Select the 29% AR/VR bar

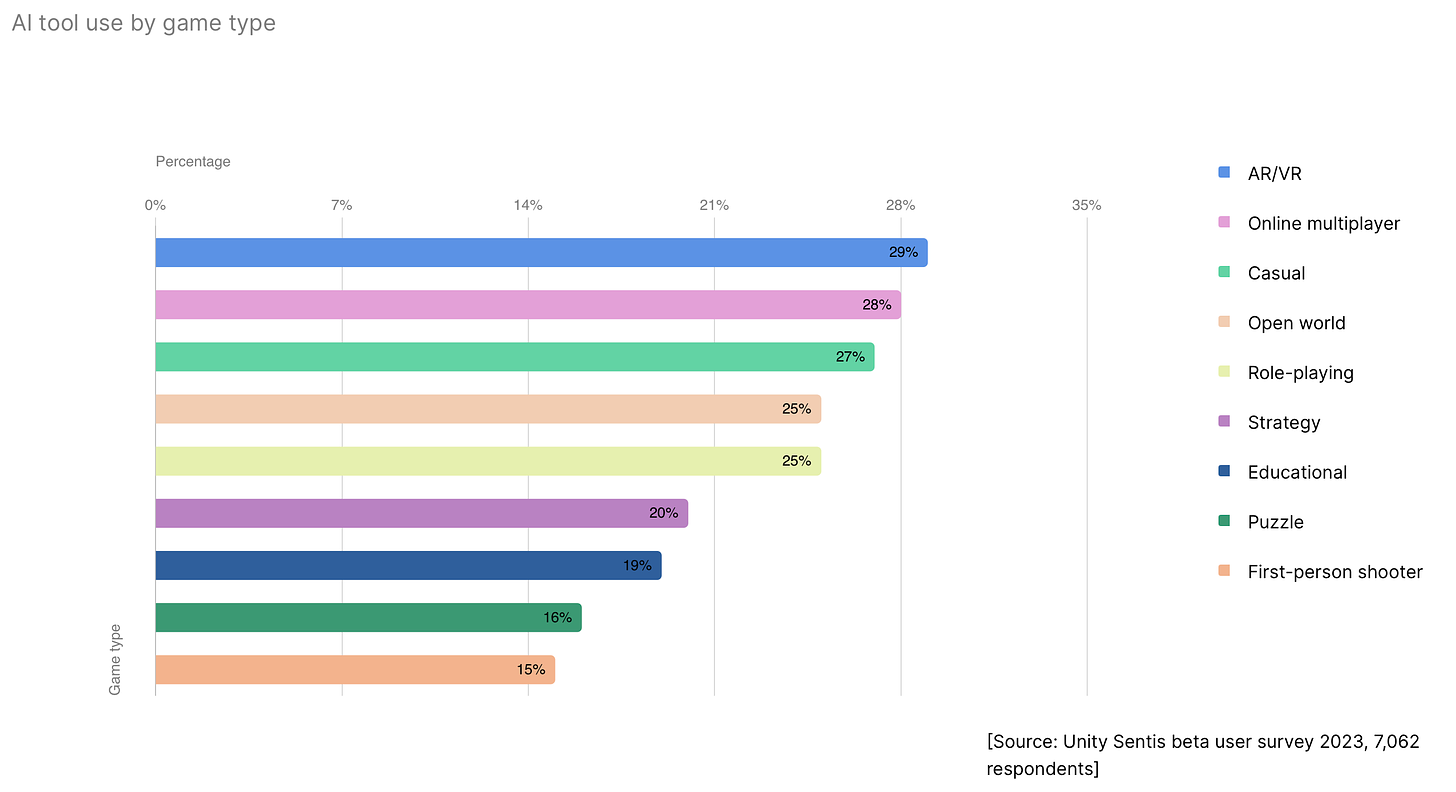(x=540, y=253)
